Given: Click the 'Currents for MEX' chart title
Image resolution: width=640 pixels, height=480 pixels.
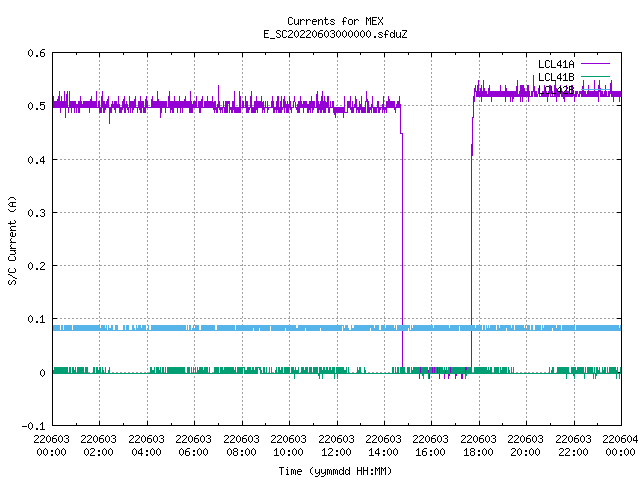Looking at the screenshot, I should tap(335, 21).
